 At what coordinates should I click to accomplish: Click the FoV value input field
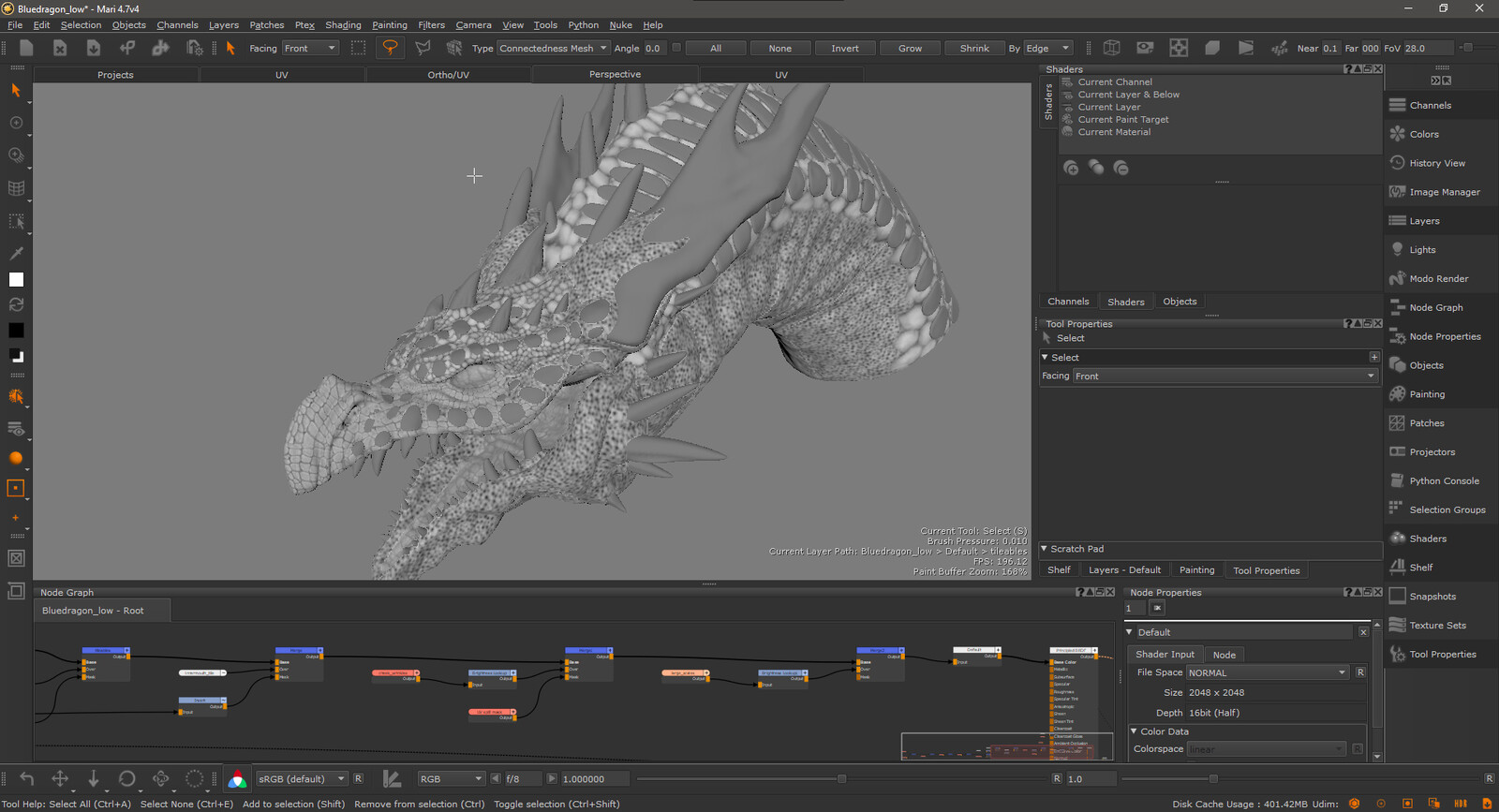click(x=1429, y=48)
